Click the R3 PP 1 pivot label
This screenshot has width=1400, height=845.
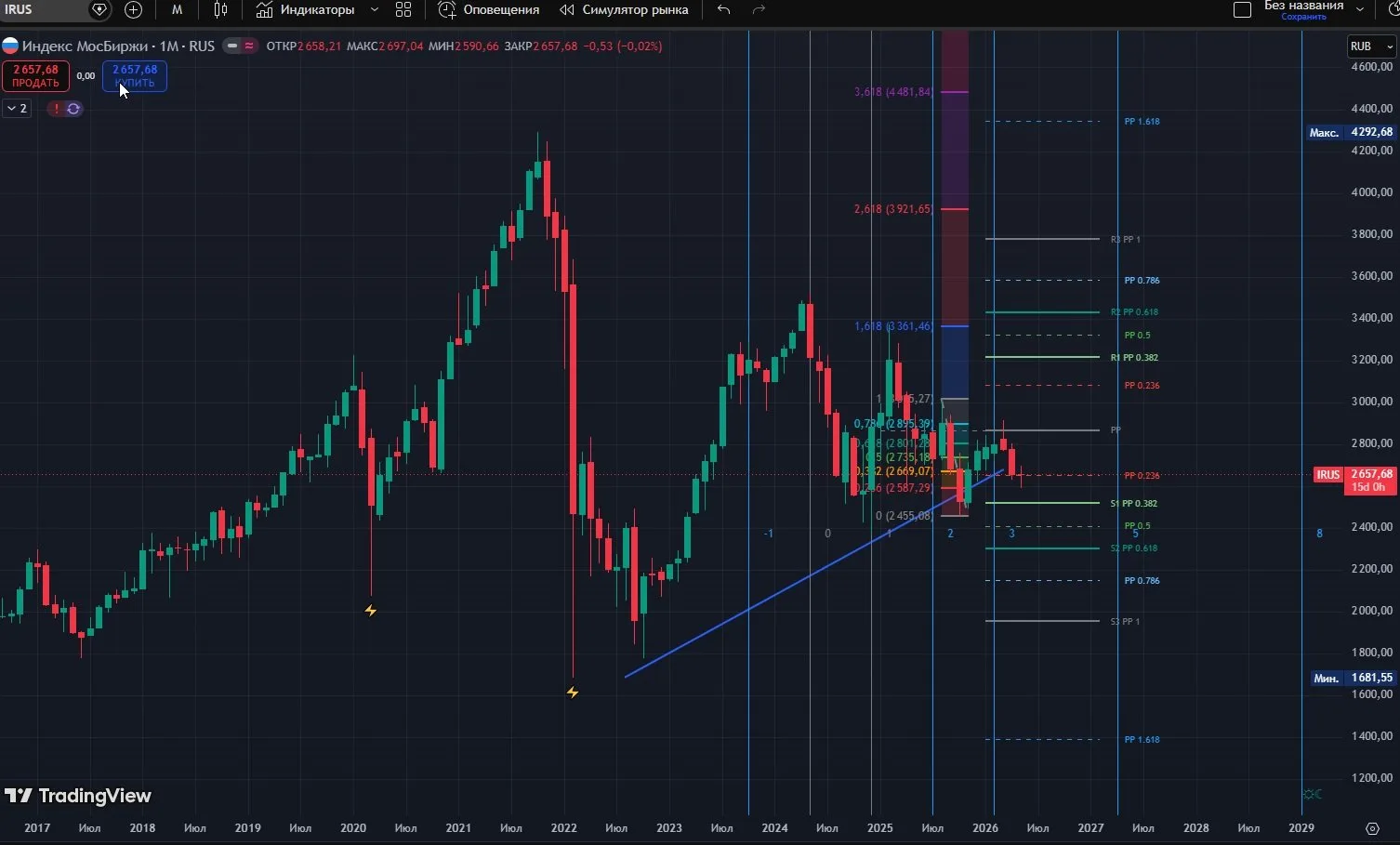1125,240
